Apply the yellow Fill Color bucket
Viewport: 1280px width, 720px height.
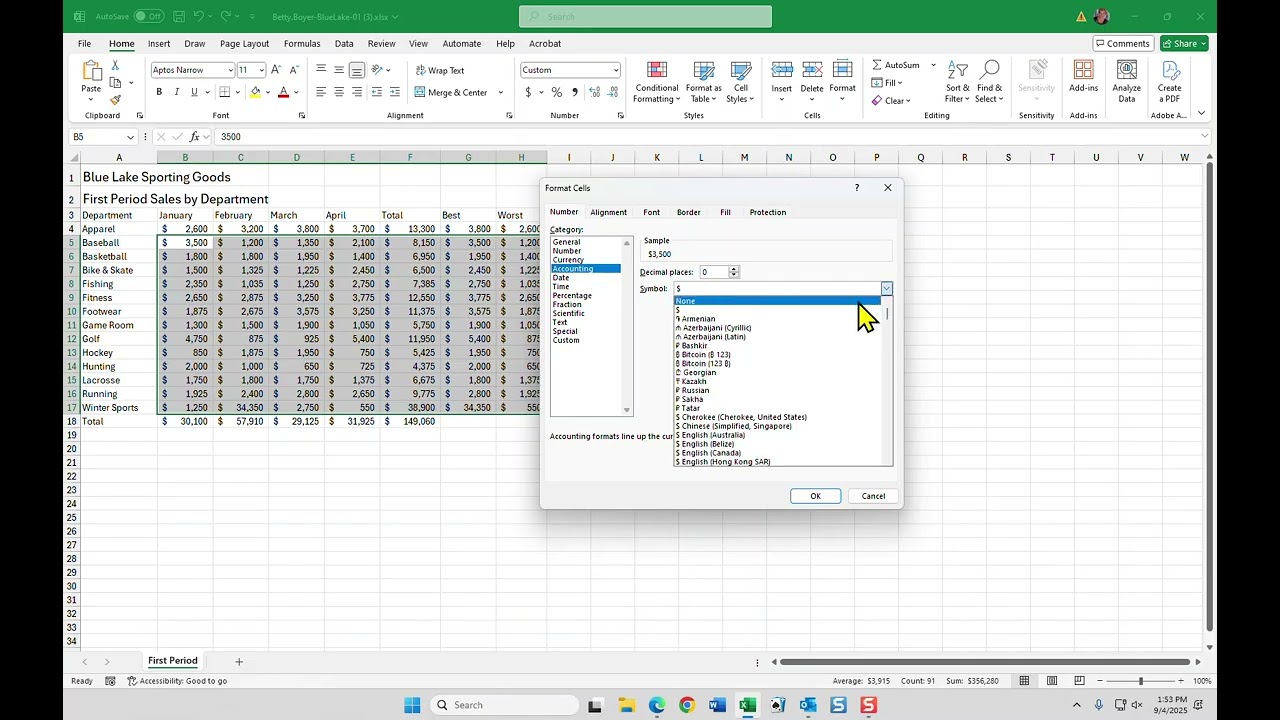click(x=256, y=92)
